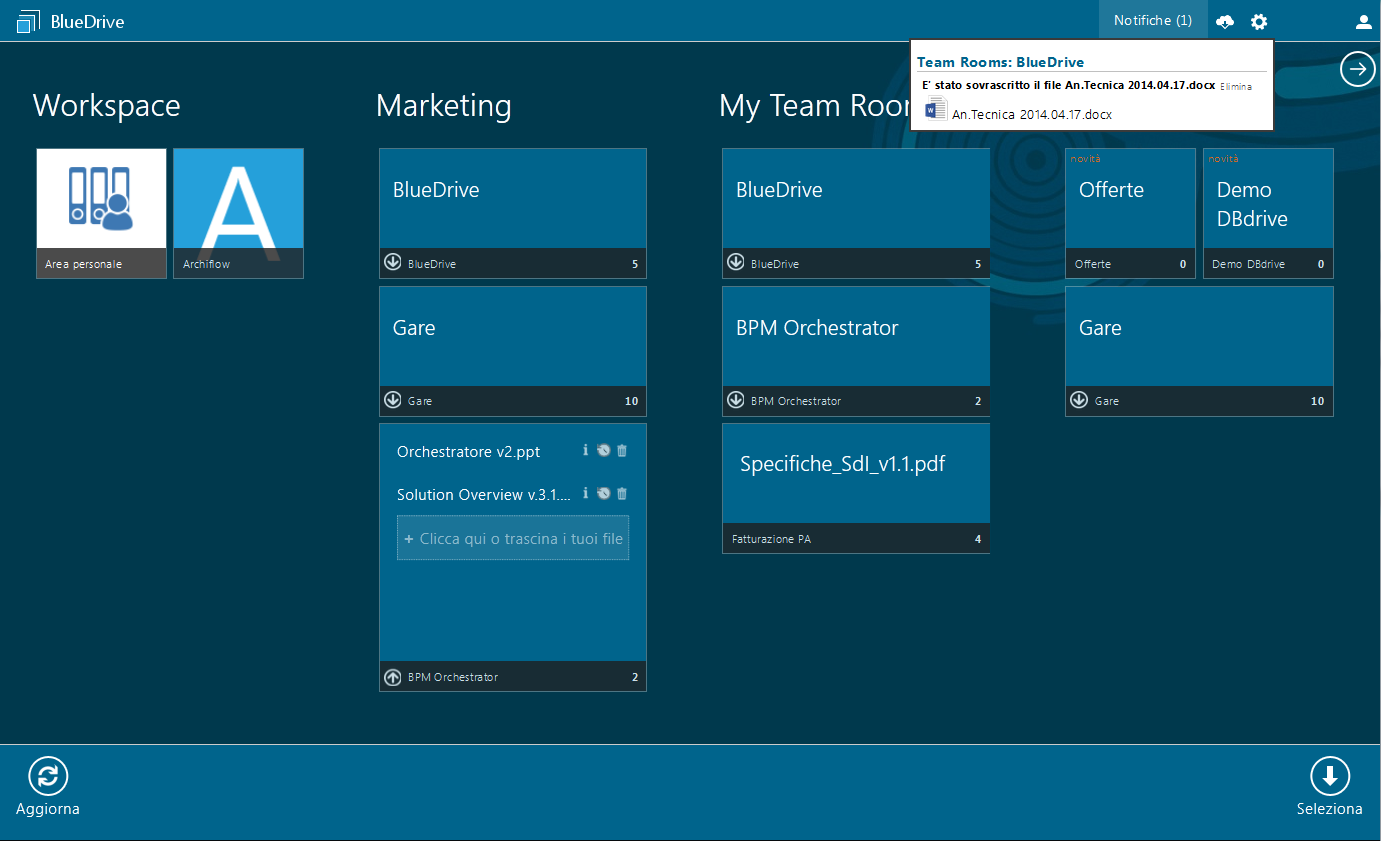This screenshot has width=1381, height=841.
Task: Expand My Team Rooms Gare tile arrow
Action: click(x=1079, y=400)
